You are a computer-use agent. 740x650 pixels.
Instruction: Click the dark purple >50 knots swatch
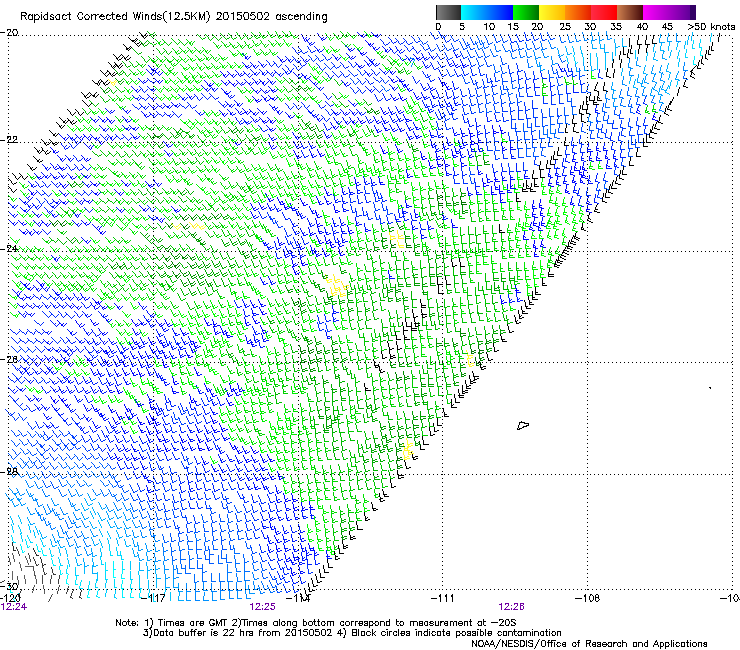tap(692, 12)
